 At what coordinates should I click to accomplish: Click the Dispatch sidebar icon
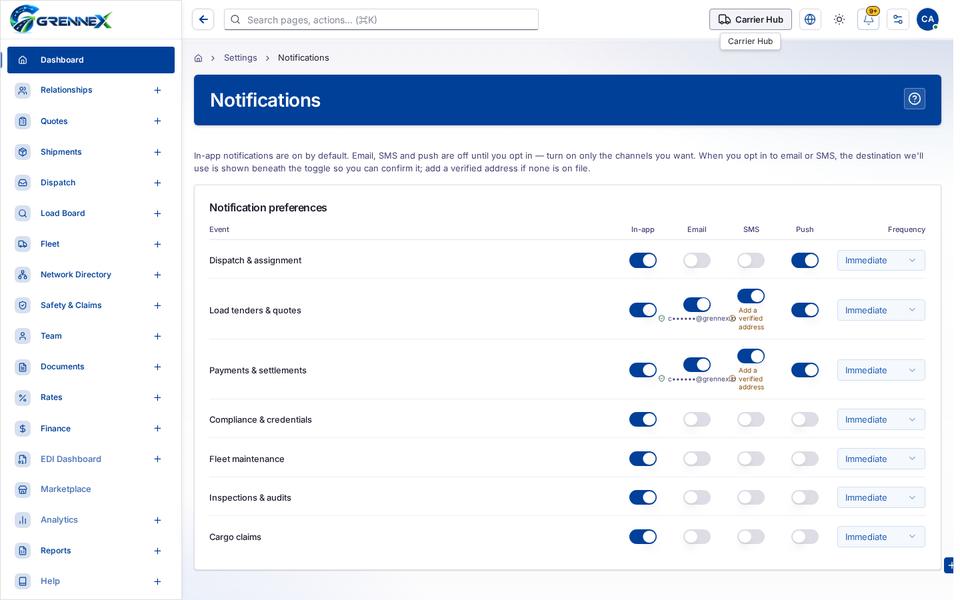pos(23,182)
